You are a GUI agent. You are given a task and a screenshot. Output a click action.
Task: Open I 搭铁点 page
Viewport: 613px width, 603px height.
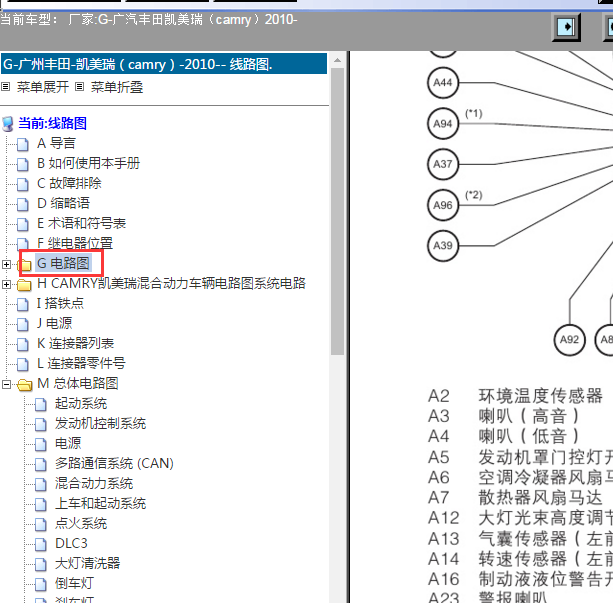pyautogui.click(x=60, y=303)
